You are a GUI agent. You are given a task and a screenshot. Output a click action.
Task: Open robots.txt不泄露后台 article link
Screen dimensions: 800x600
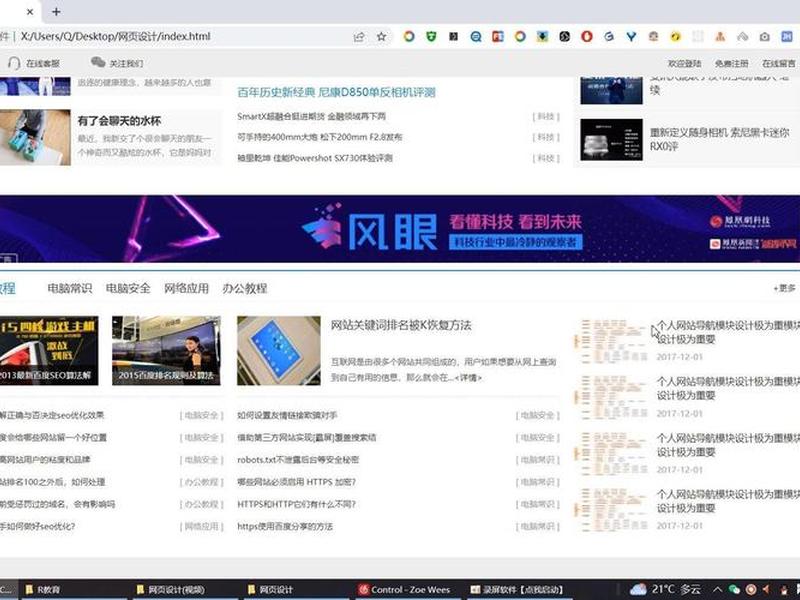pos(298,460)
